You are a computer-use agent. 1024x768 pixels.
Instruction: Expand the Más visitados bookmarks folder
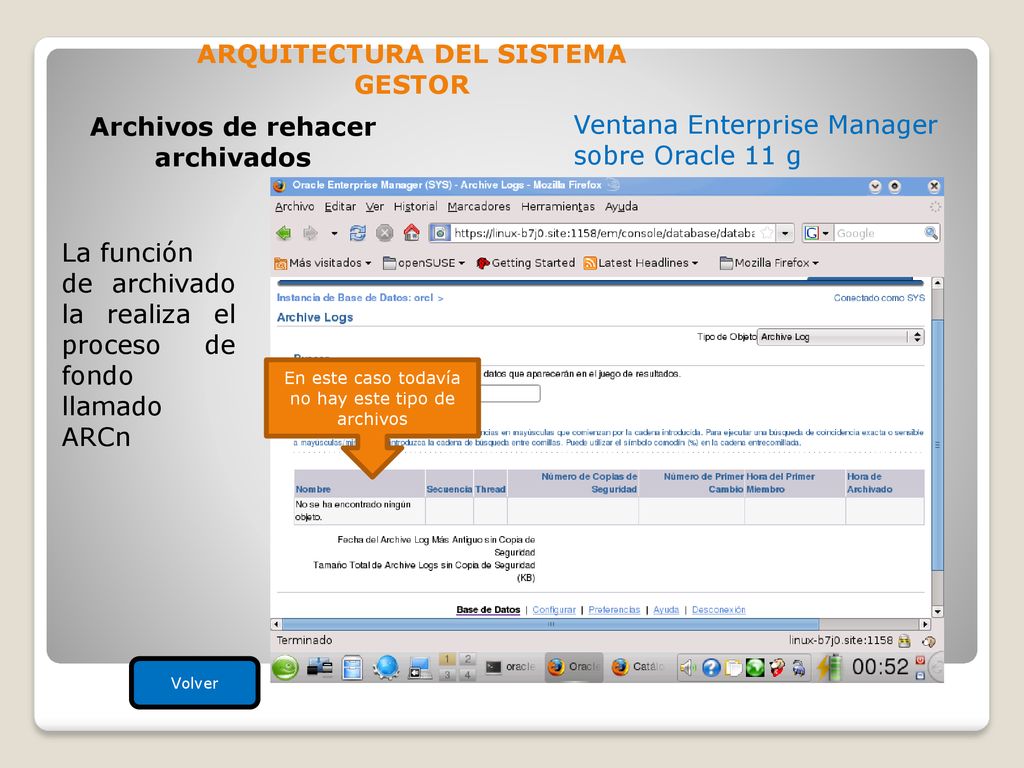(x=323, y=263)
